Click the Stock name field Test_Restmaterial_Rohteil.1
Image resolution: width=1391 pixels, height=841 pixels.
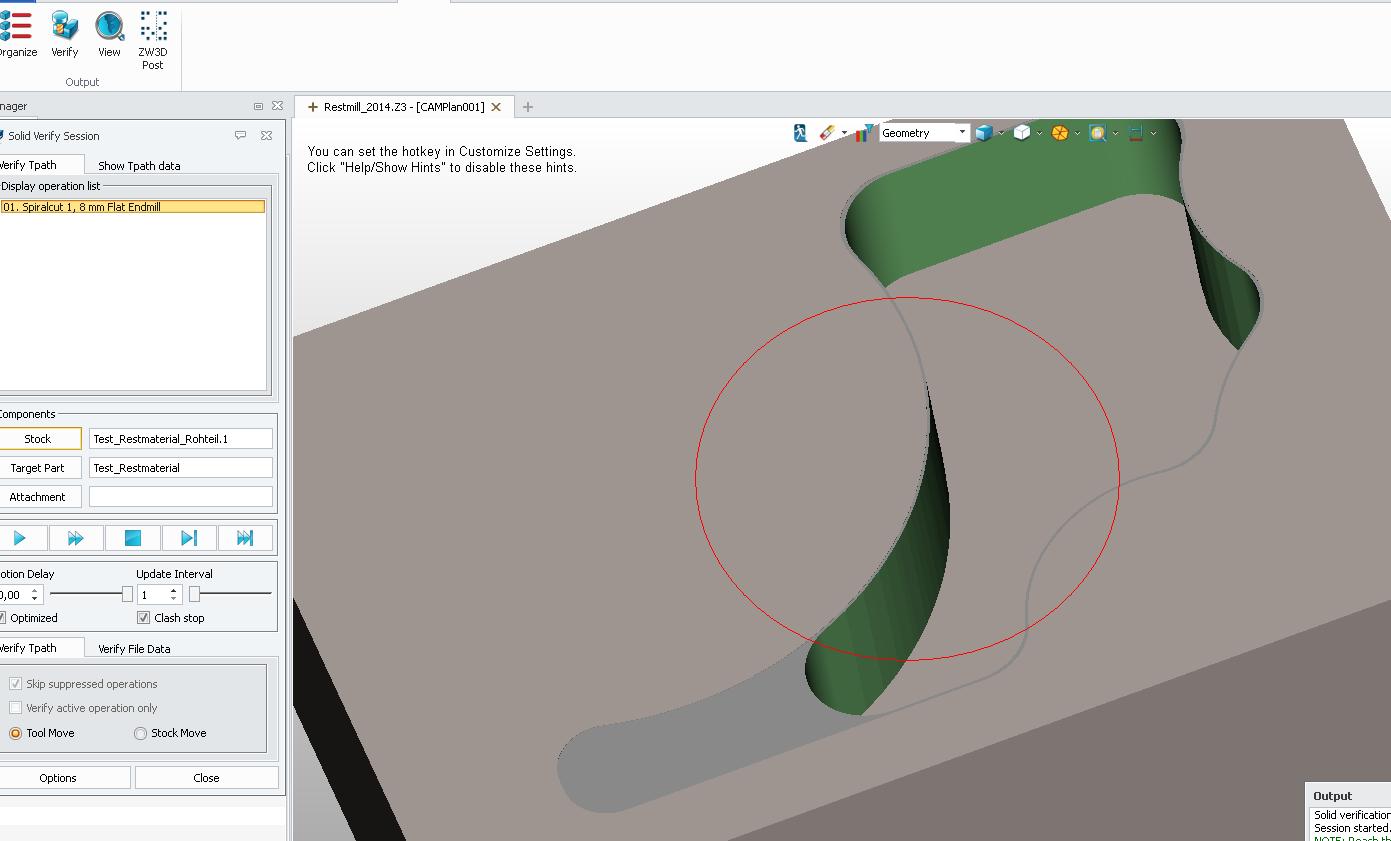tap(181, 439)
